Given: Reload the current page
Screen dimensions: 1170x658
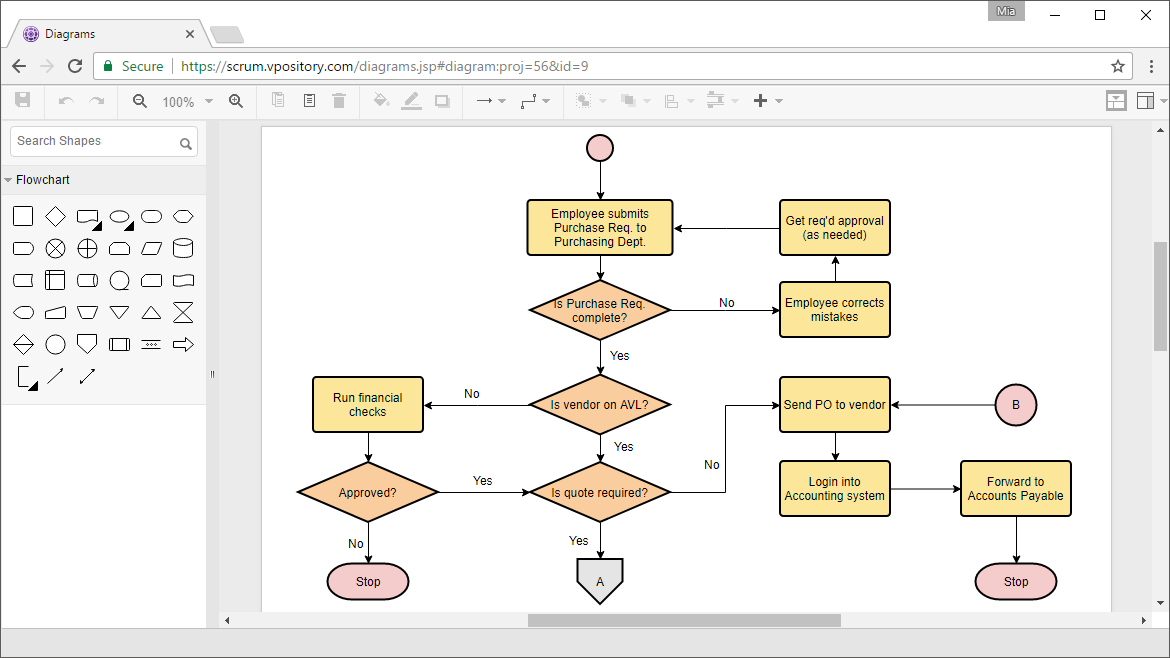Looking at the screenshot, I should coord(75,66).
